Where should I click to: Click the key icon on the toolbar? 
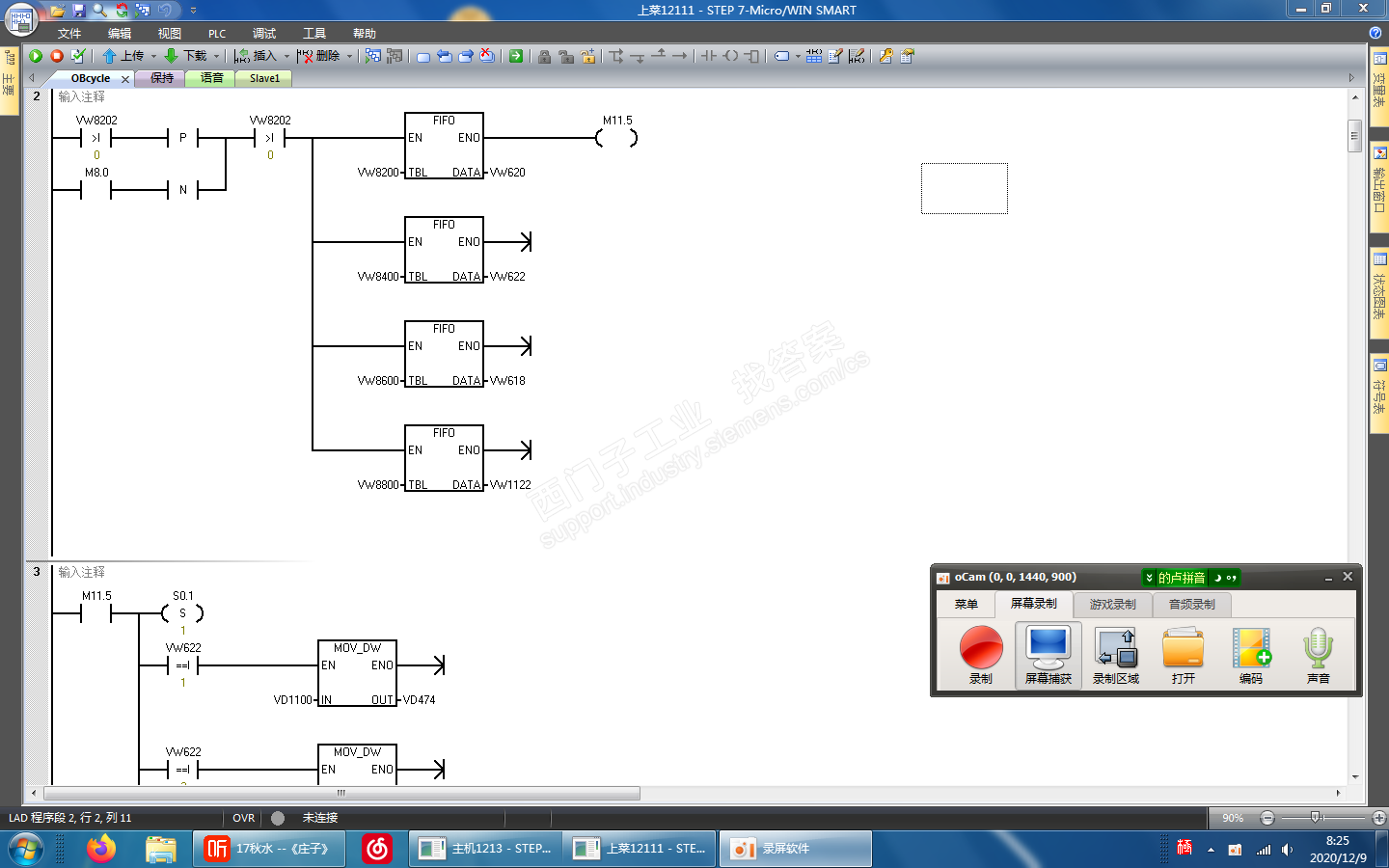[x=885, y=56]
